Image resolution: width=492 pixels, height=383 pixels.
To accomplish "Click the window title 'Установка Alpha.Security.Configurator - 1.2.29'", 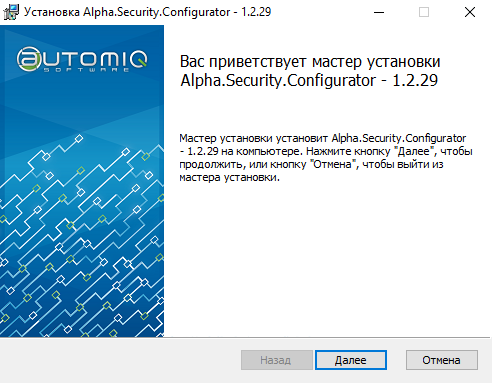I will point(147,12).
